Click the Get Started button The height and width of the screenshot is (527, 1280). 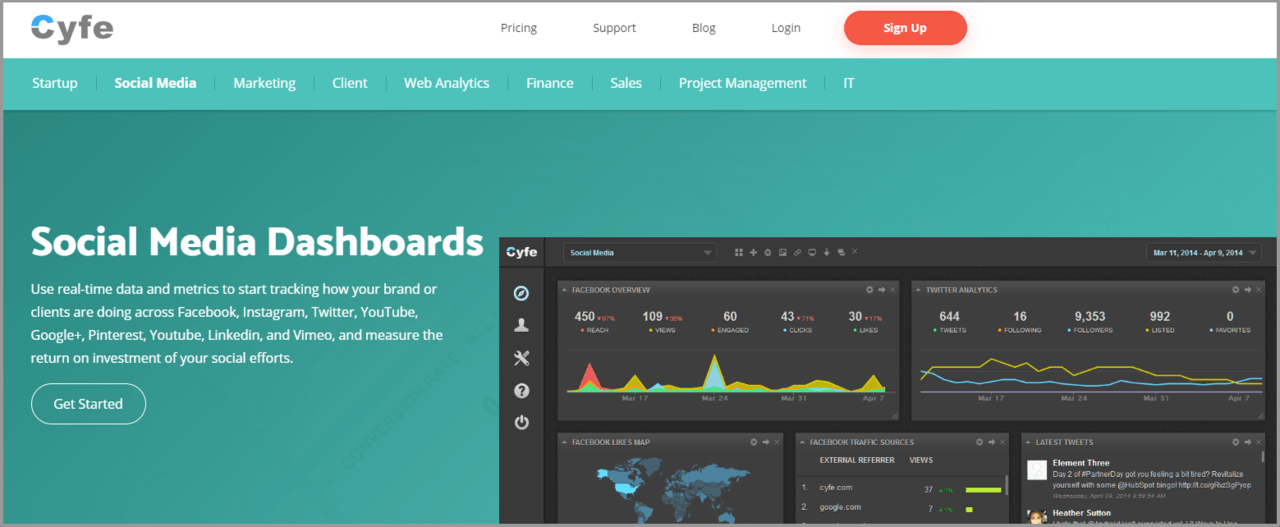click(88, 404)
